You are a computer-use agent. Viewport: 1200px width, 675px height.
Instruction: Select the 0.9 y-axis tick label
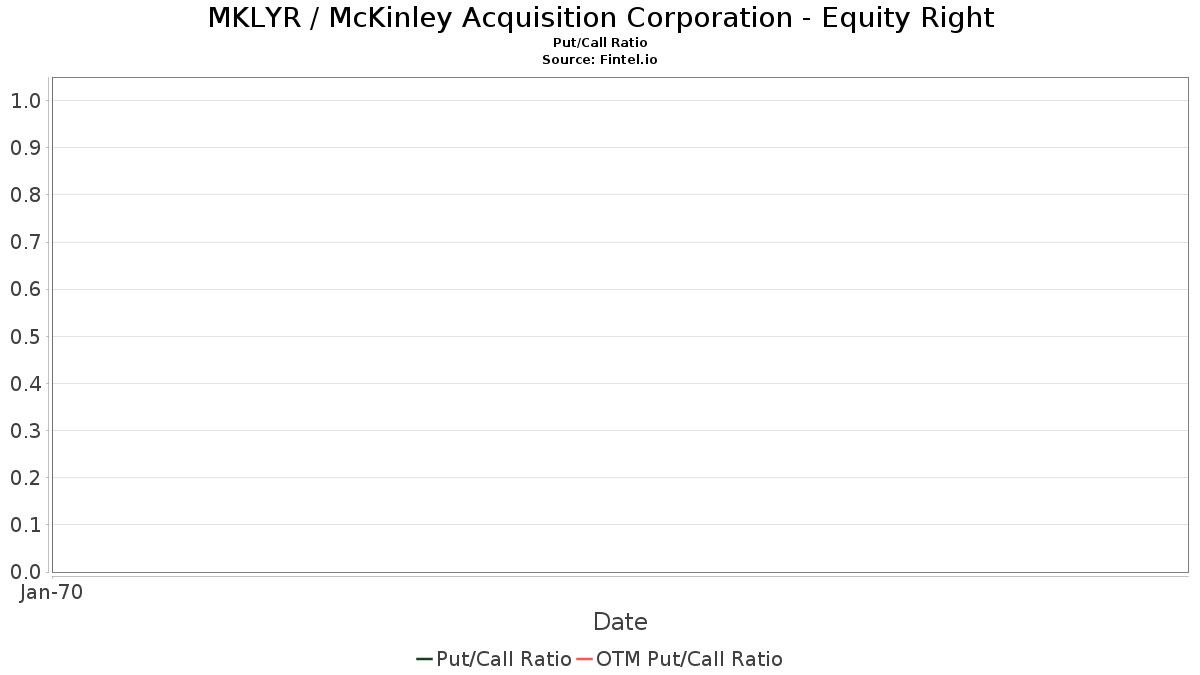[x=25, y=148]
